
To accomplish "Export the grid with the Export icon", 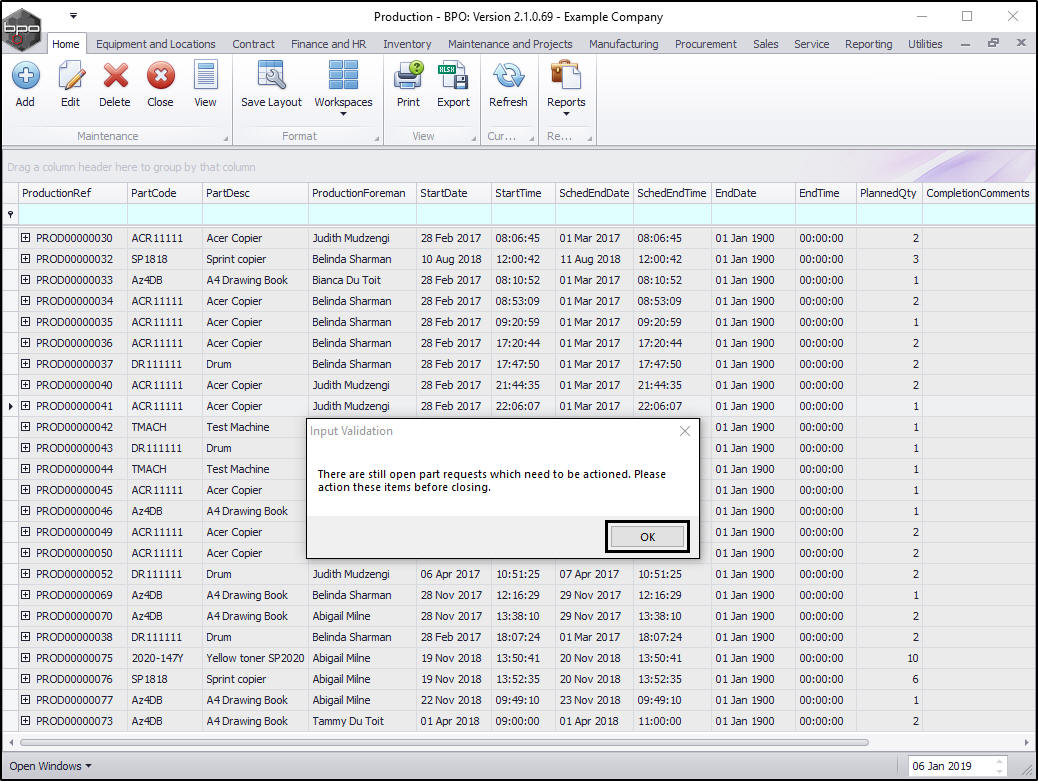I will 453,84.
